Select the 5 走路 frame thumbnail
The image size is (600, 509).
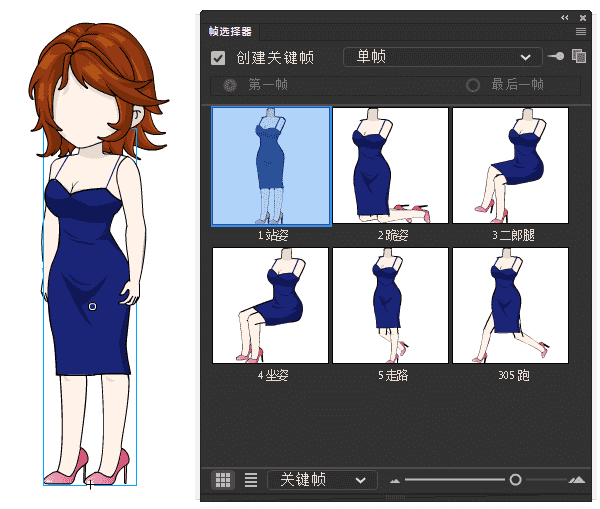(390, 305)
